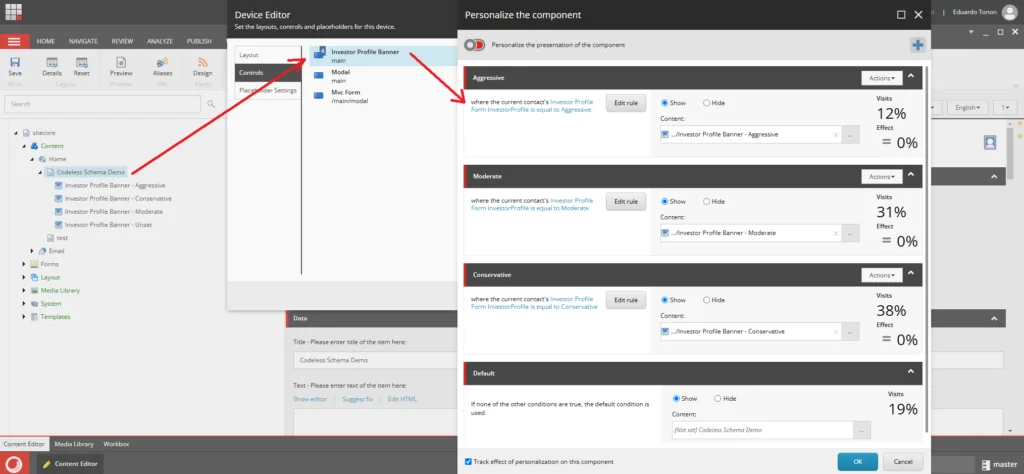Click the Reset layout icon
The height and width of the screenshot is (474, 1024).
pos(82,62)
